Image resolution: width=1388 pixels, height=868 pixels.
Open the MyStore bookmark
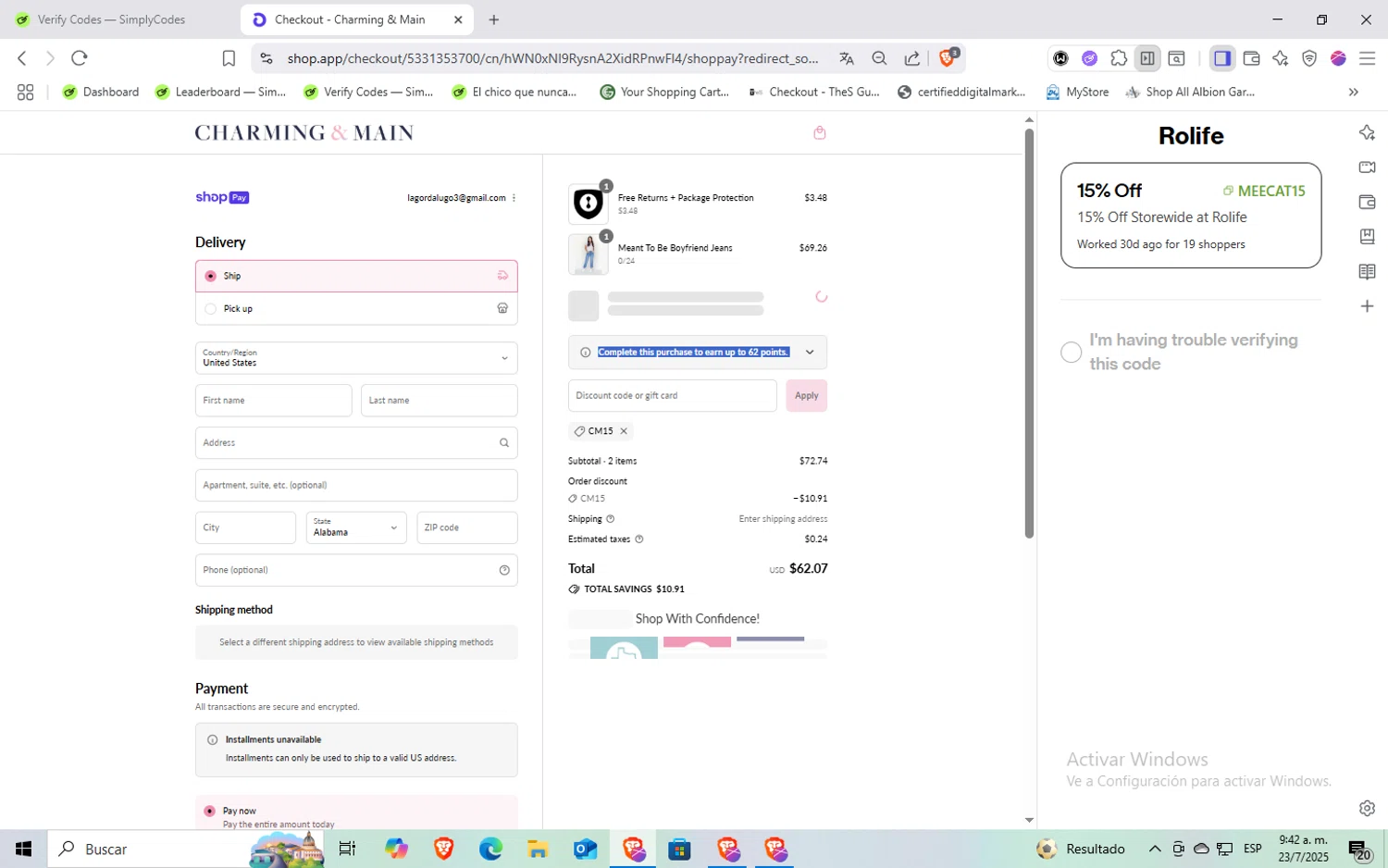pyautogui.click(x=1077, y=92)
